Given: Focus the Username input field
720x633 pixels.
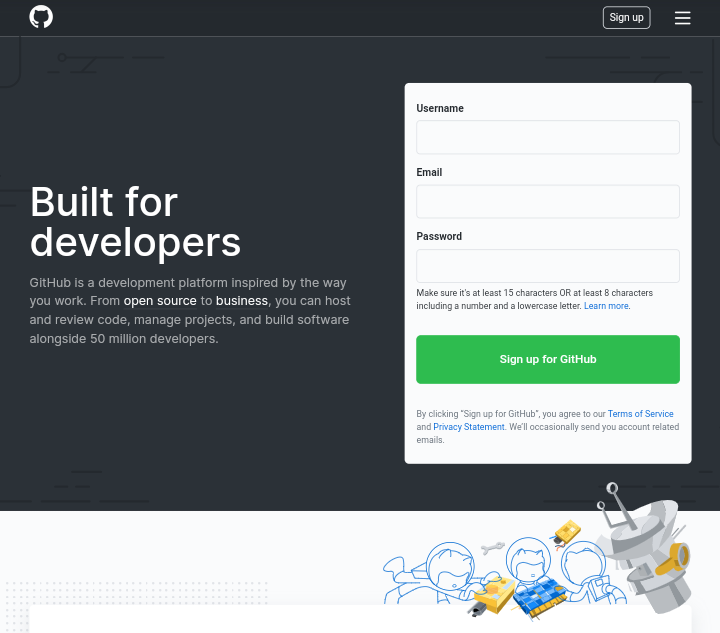Looking at the screenshot, I should coord(547,137).
